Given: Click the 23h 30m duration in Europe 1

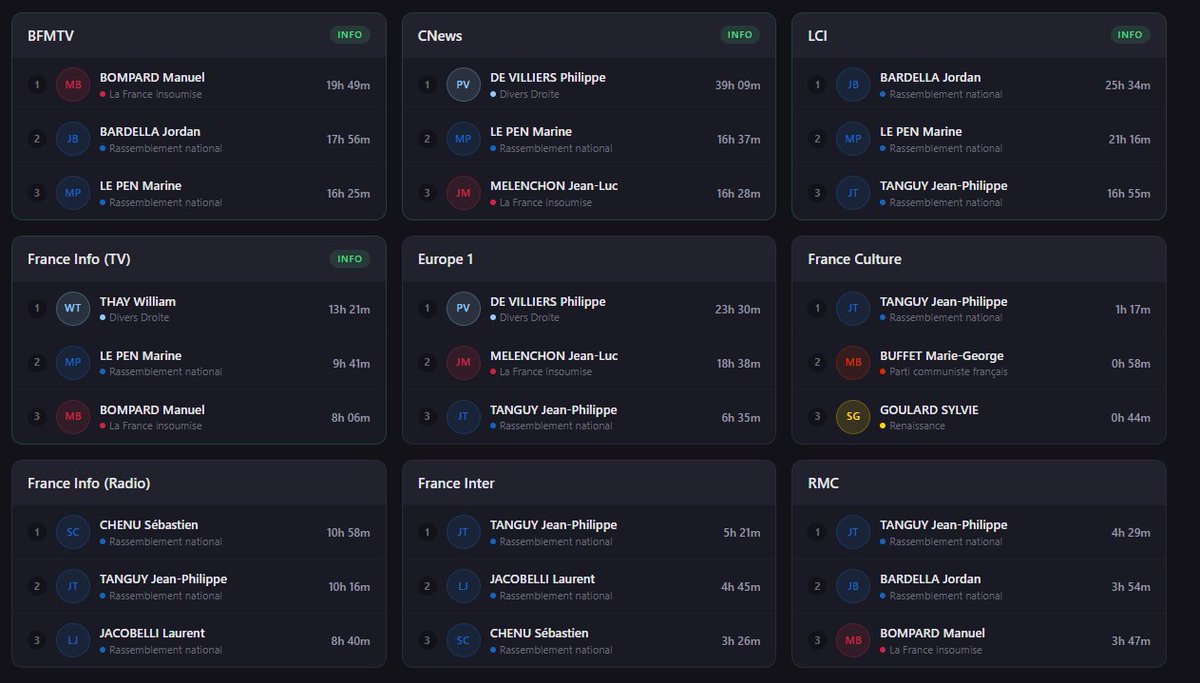Looking at the screenshot, I should 738,309.
